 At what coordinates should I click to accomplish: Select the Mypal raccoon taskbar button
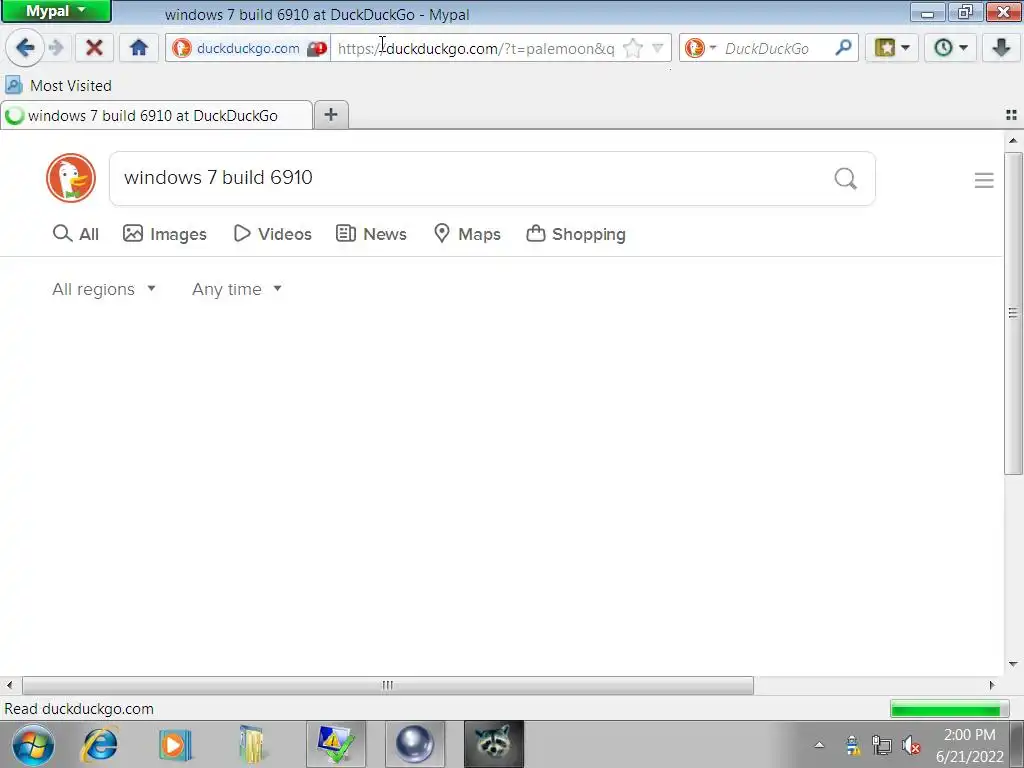(494, 744)
